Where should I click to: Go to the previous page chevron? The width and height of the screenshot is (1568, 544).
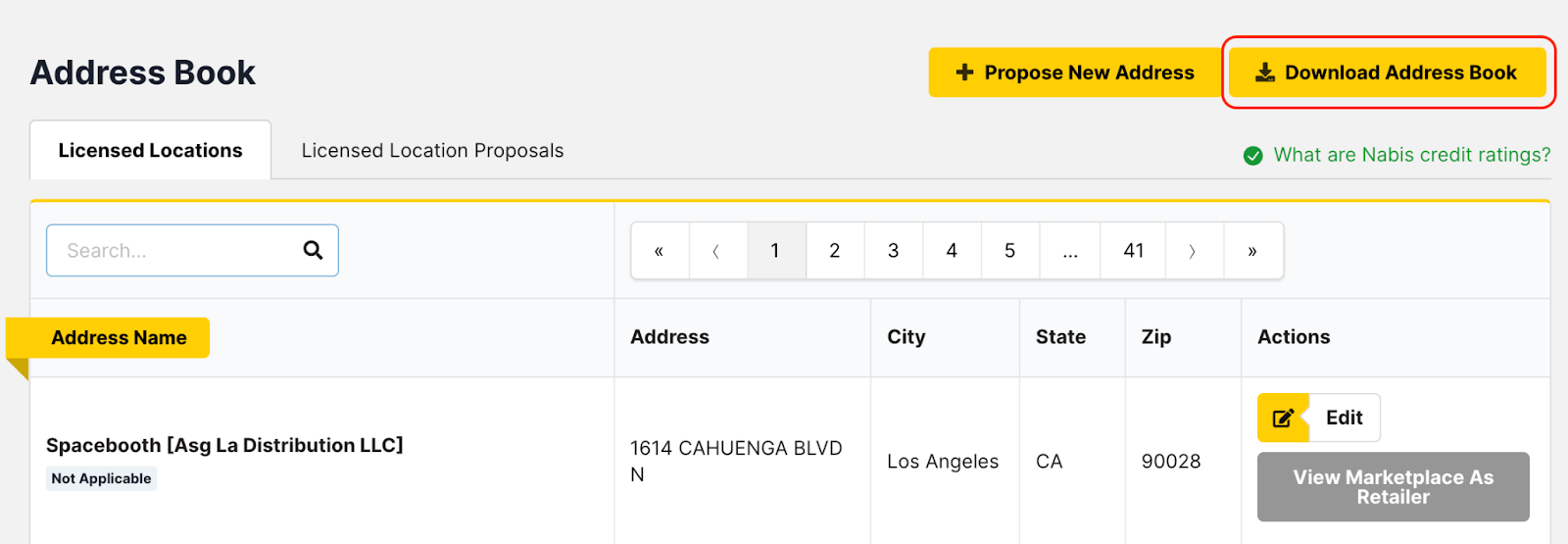[x=716, y=251]
